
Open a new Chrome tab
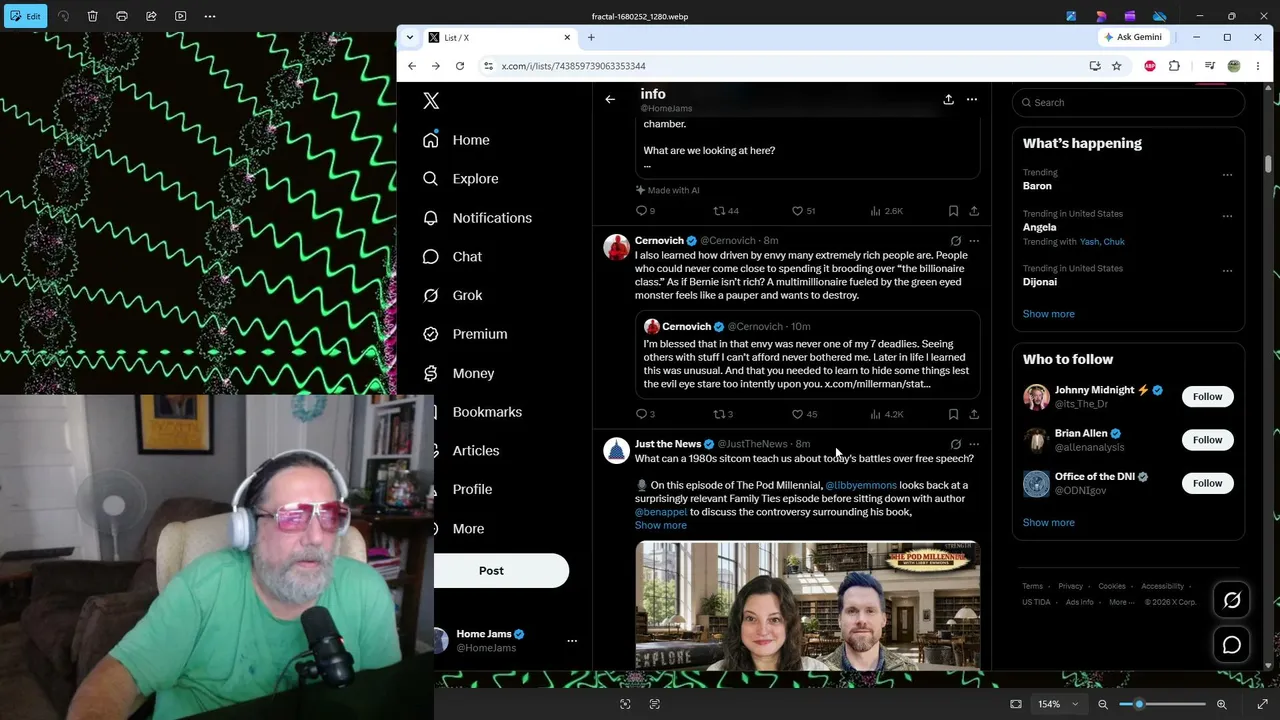tap(591, 37)
